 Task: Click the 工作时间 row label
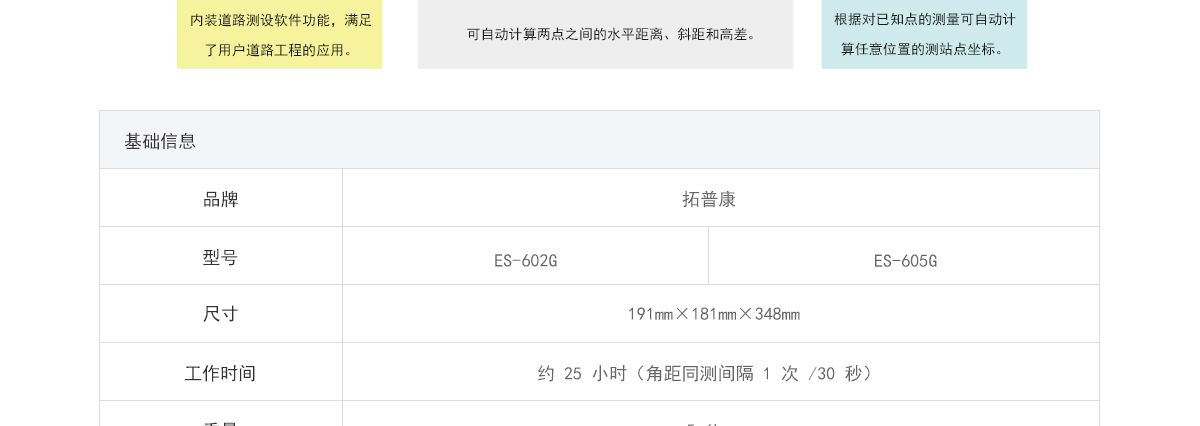tap(221, 372)
